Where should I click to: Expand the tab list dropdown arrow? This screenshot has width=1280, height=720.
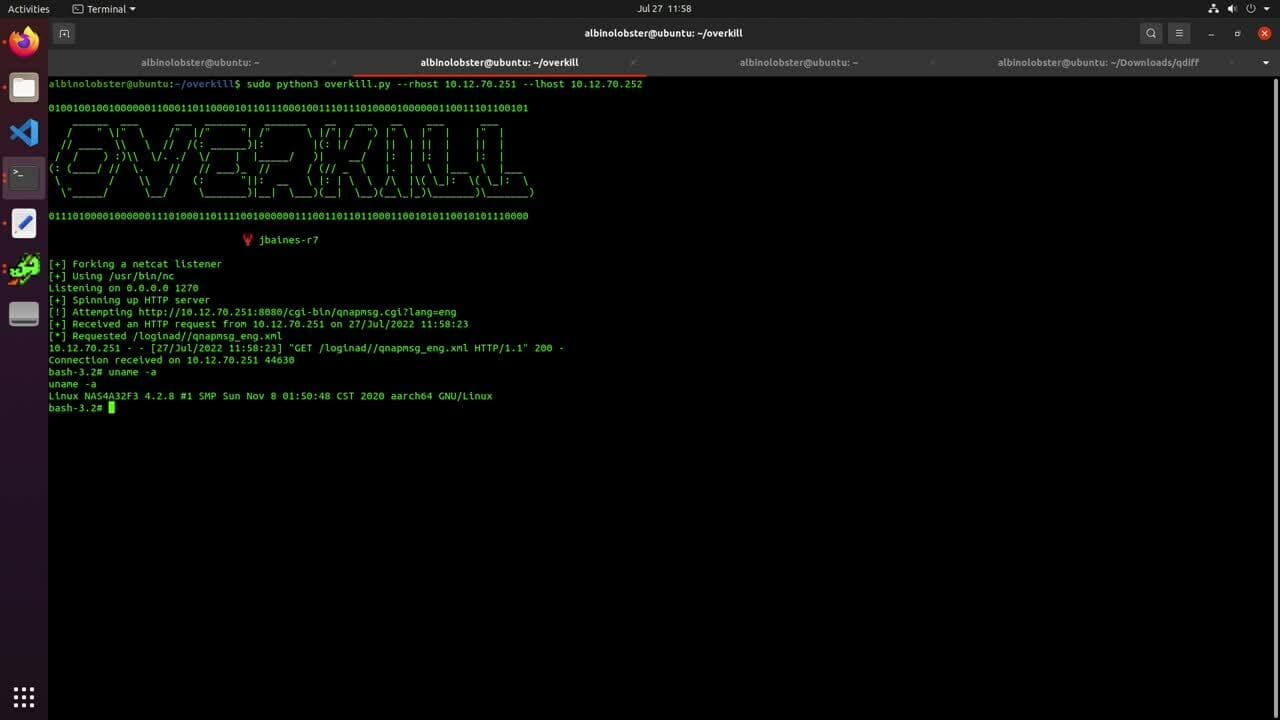coord(1266,62)
